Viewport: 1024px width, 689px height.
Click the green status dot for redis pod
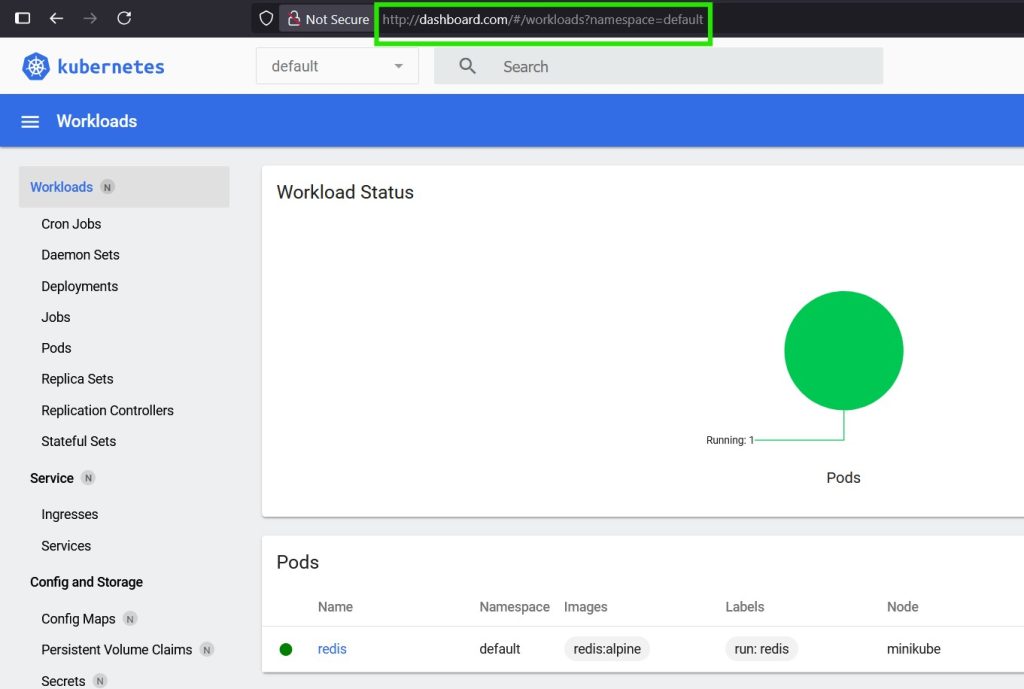pyautogui.click(x=285, y=649)
